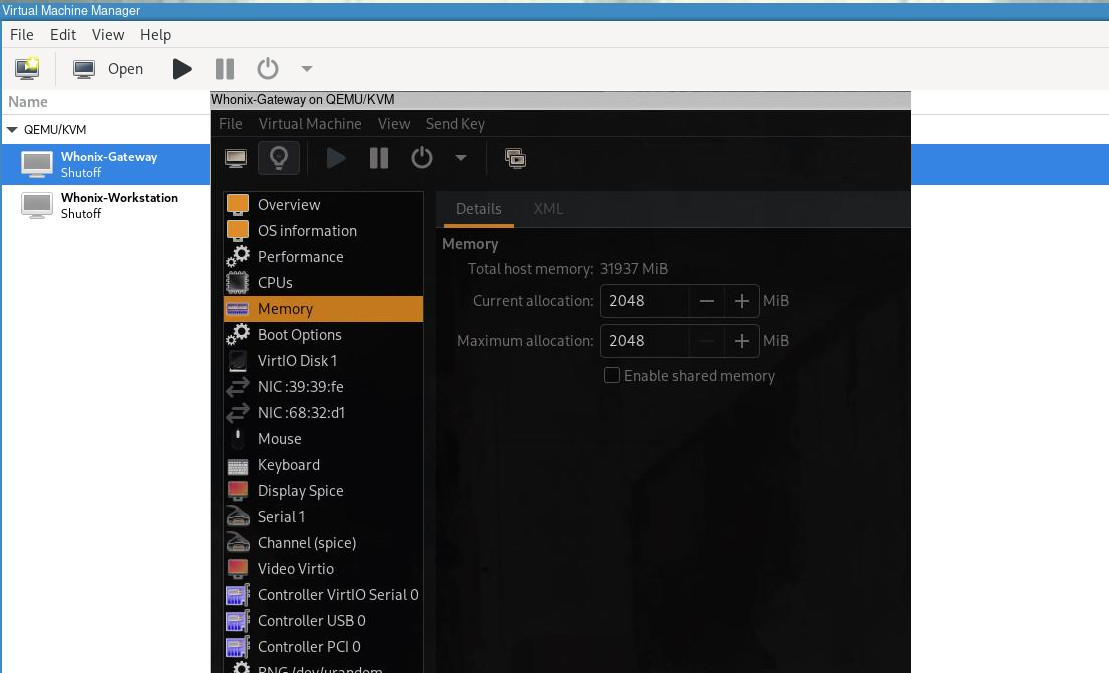Decrease current allocation with minus button
The image size is (1109, 673).
click(x=707, y=301)
